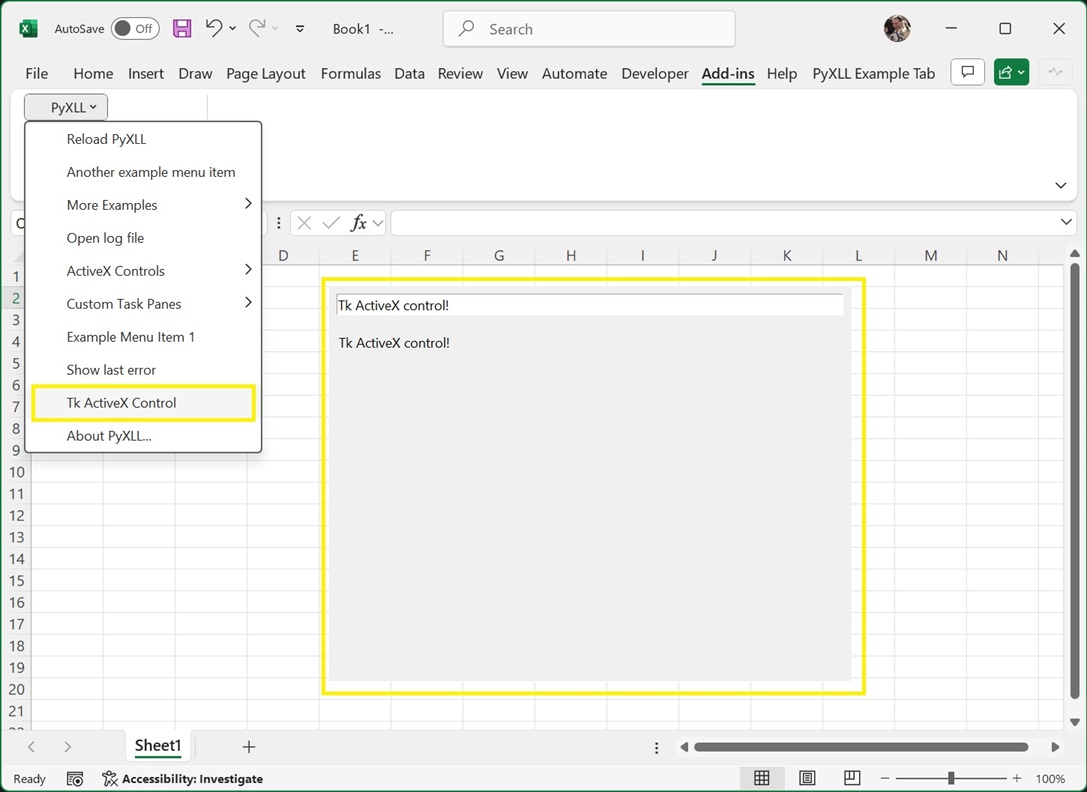This screenshot has width=1087, height=792.
Task: Open the Help tab
Action: [782, 74]
